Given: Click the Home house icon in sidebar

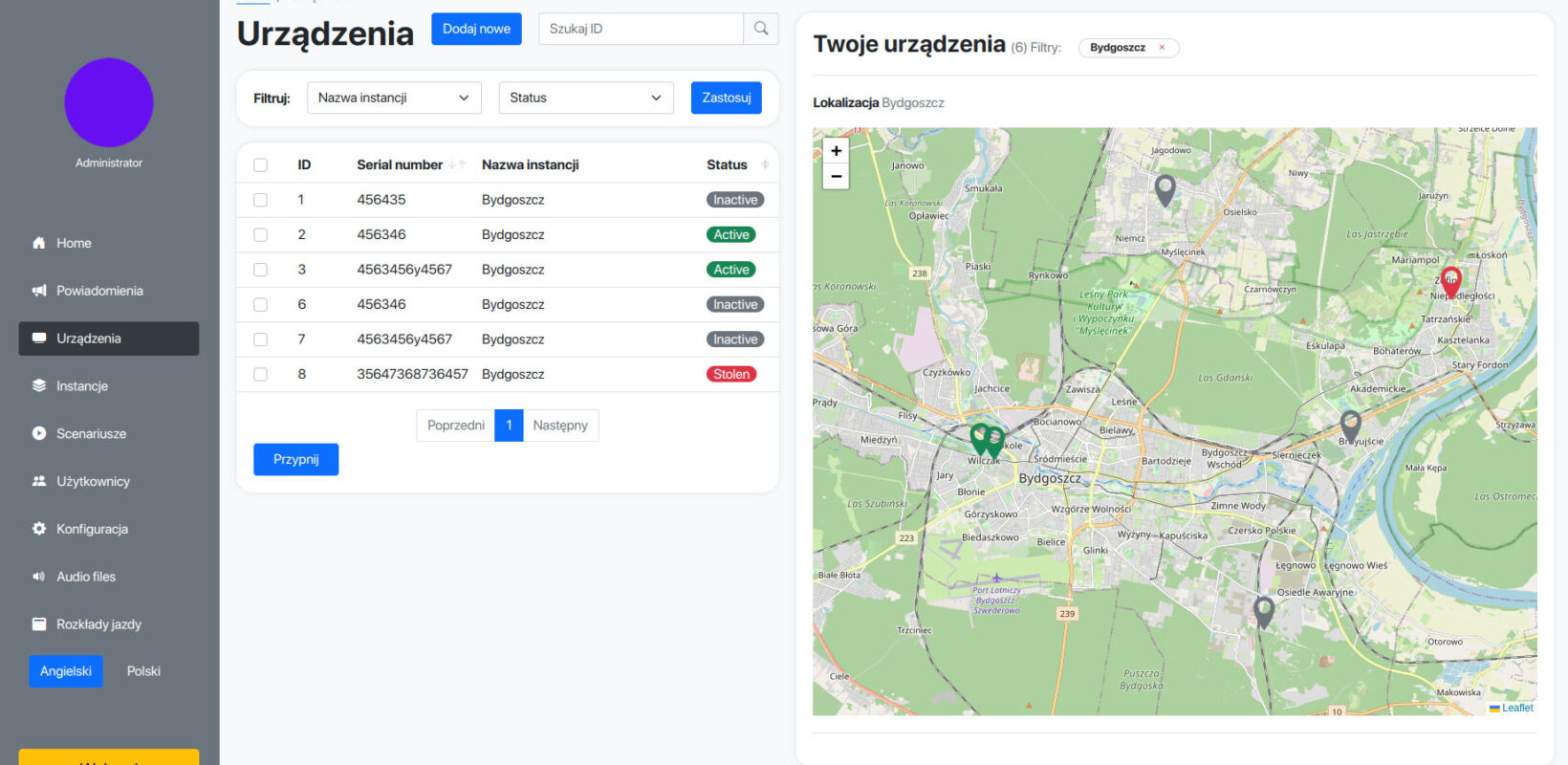Looking at the screenshot, I should coord(39,243).
